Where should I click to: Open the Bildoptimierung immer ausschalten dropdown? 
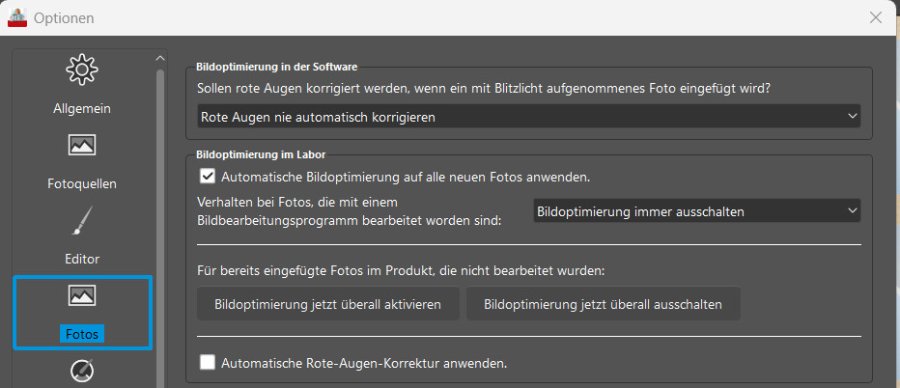[697, 211]
